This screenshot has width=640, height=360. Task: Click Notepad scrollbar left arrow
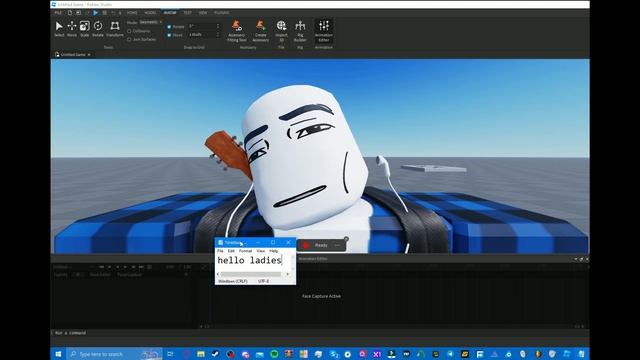pyautogui.click(x=218, y=274)
